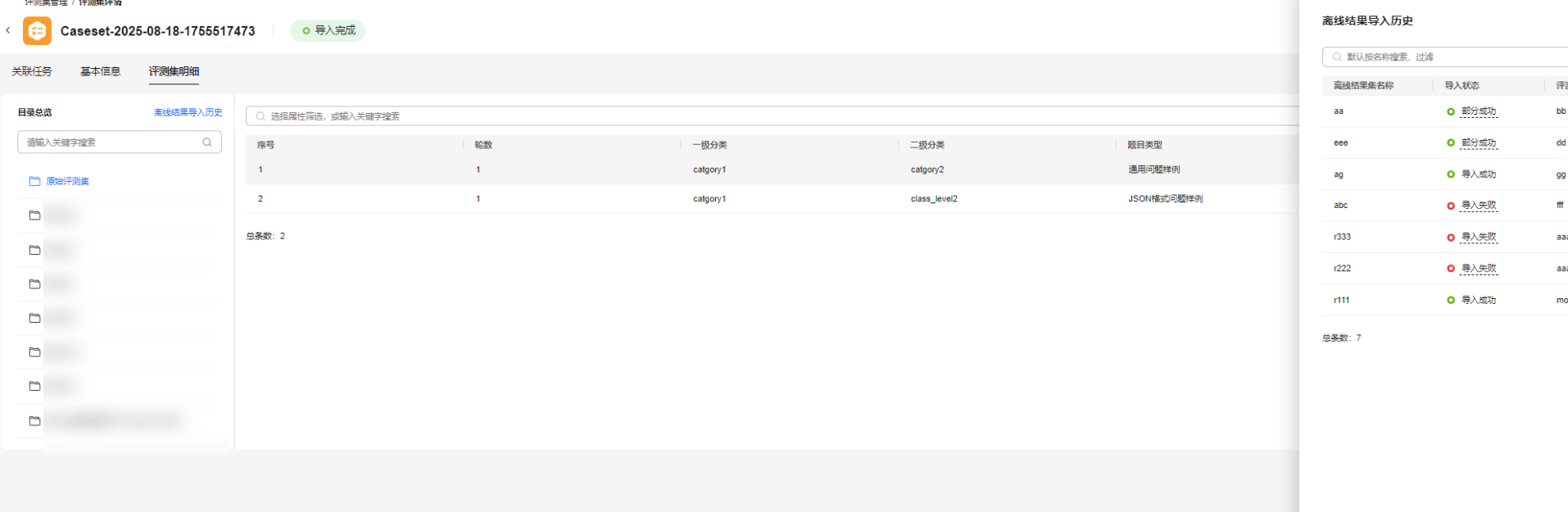Click the green status circle in the eee row
Image resolution: width=1568 pixels, height=512 pixels.
point(1451,143)
